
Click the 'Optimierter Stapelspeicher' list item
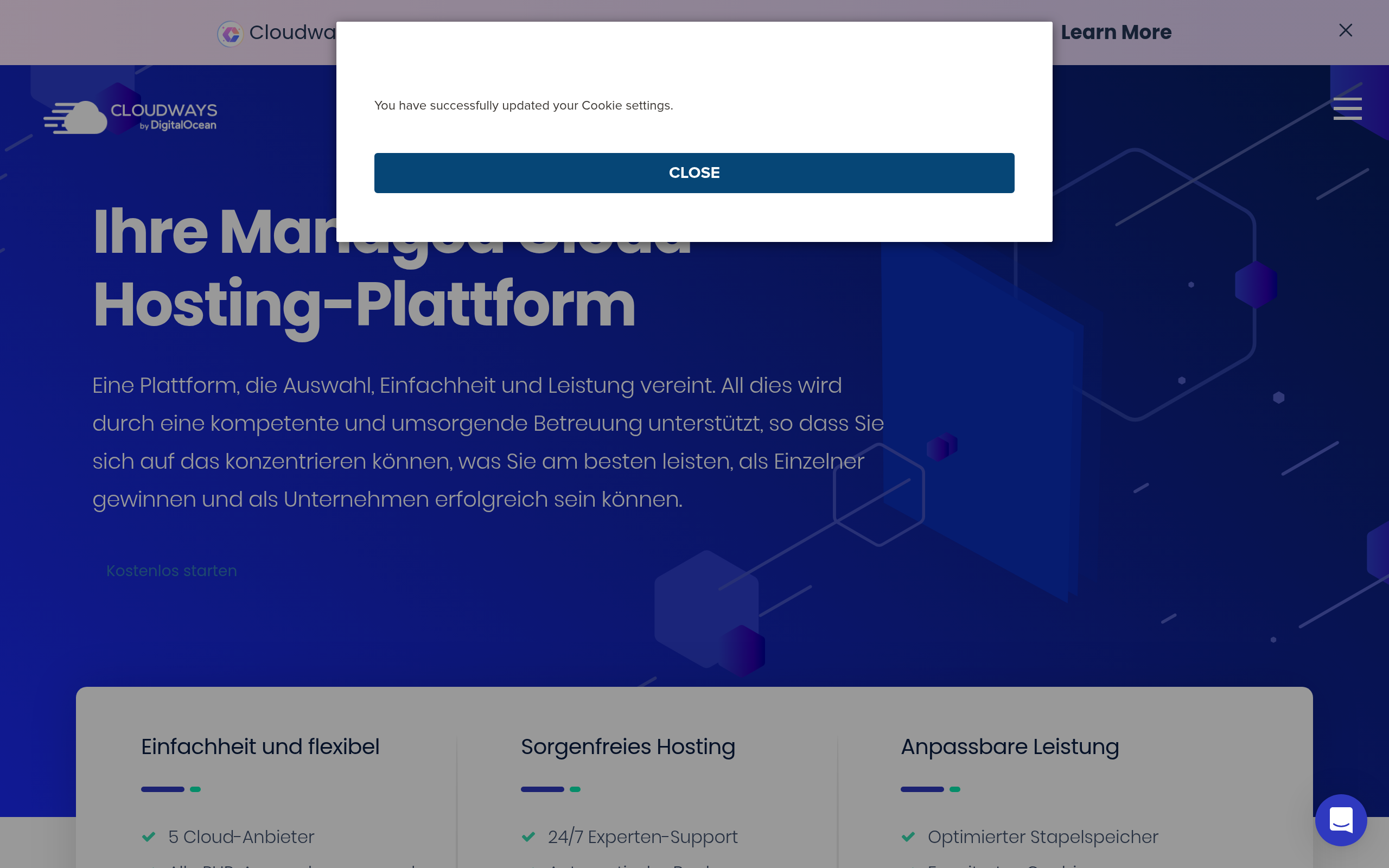[1043, 837]
